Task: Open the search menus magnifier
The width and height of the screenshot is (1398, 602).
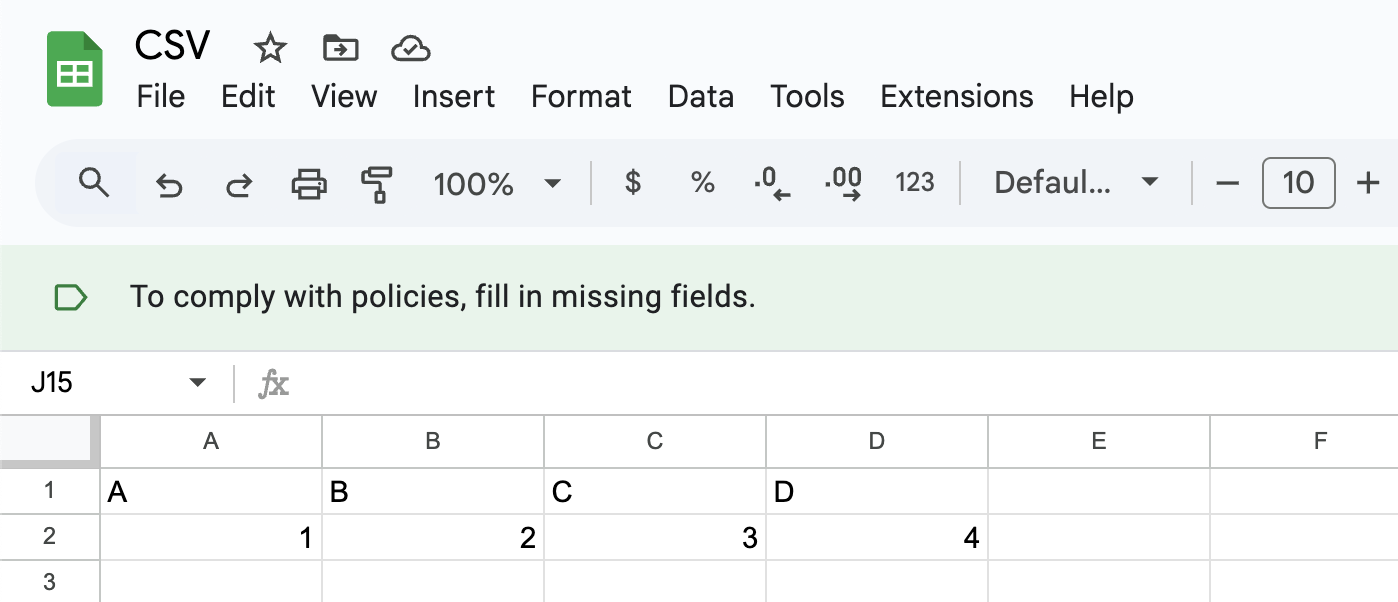Action: click(94, 183)
